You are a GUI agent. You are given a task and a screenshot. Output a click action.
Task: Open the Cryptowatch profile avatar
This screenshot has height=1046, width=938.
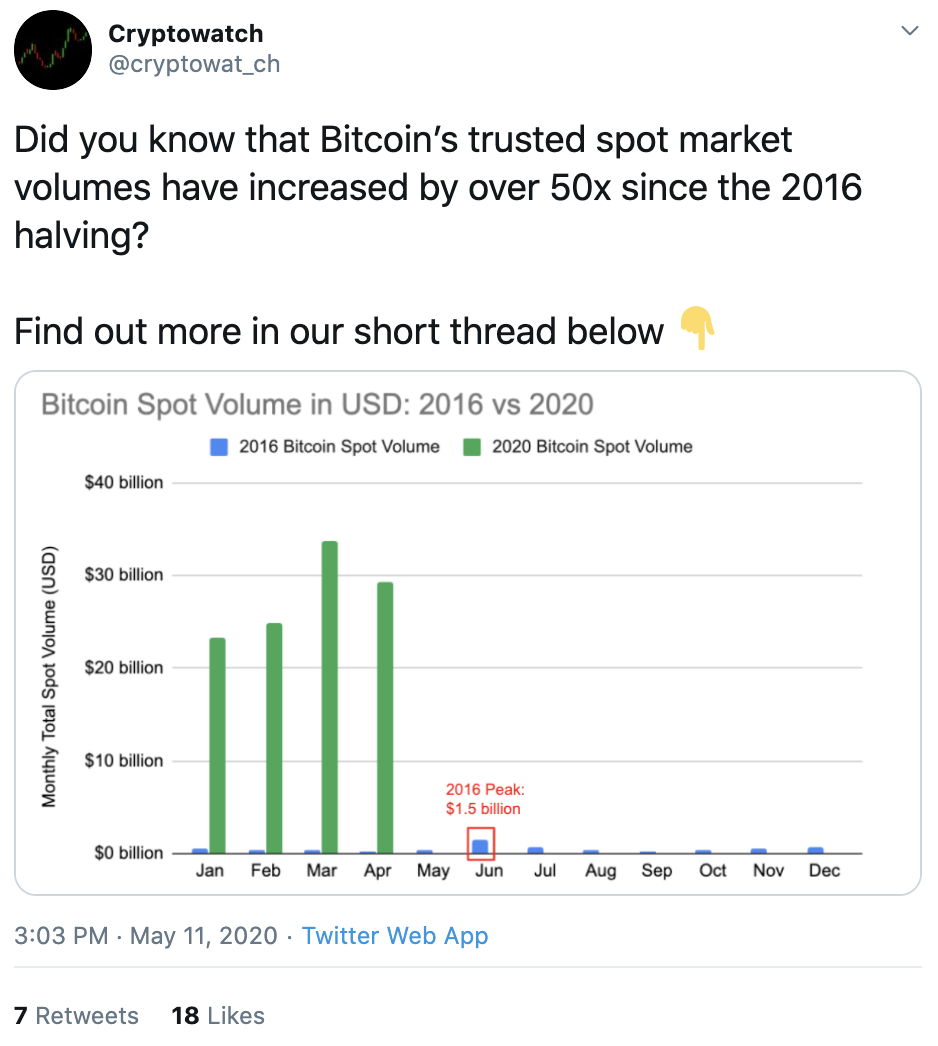53,50
